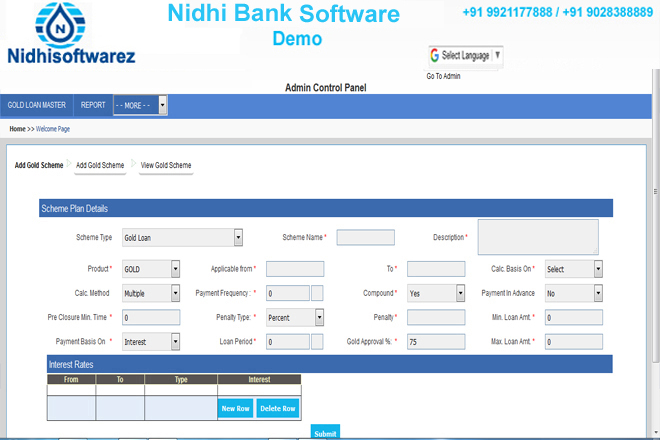Click the Type cell in Interest Rates
This screenshot has height=440, width=660.
point(181,408)
